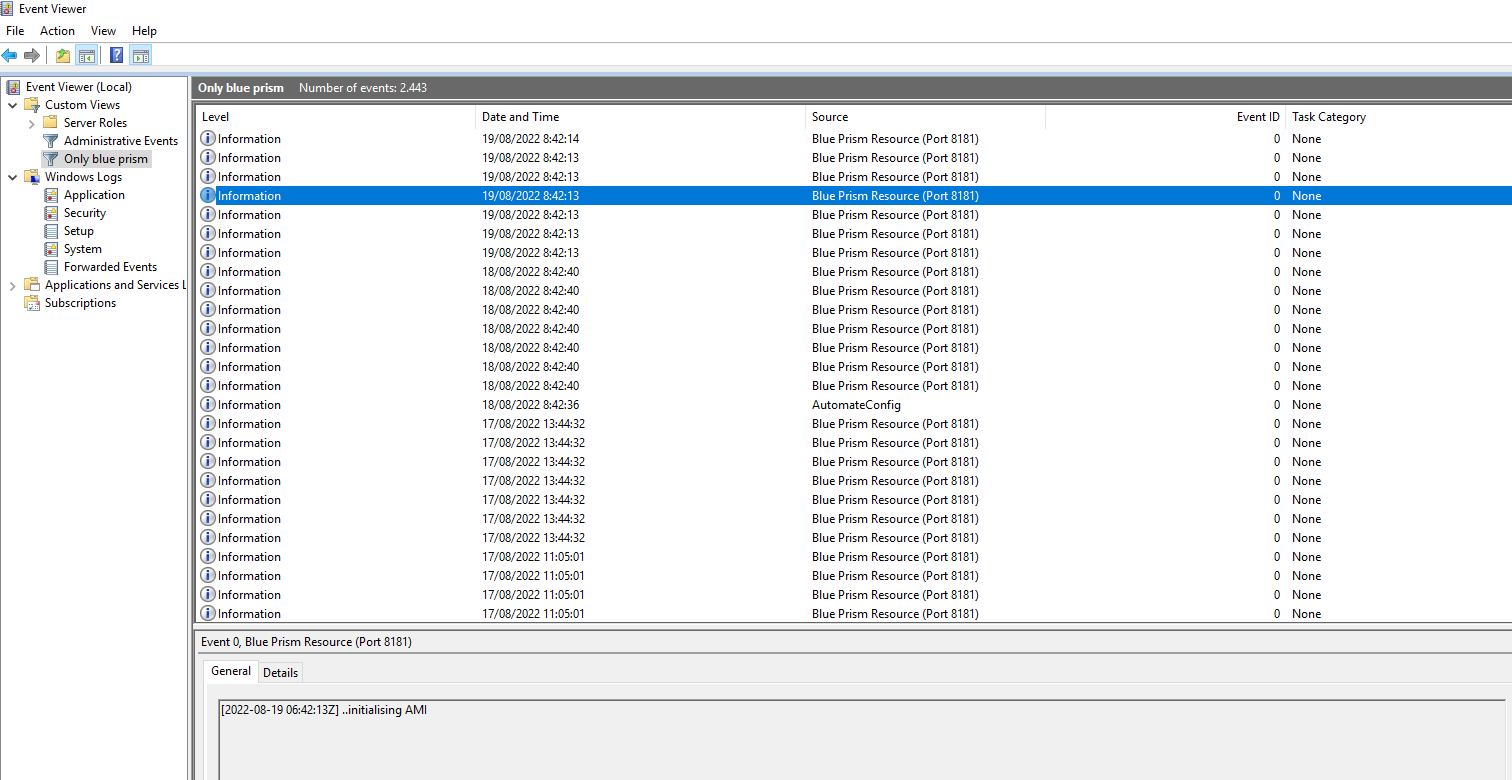Click the Application log icon
The height and width of the screenshot is (780, 1512).
coord(51,195)
